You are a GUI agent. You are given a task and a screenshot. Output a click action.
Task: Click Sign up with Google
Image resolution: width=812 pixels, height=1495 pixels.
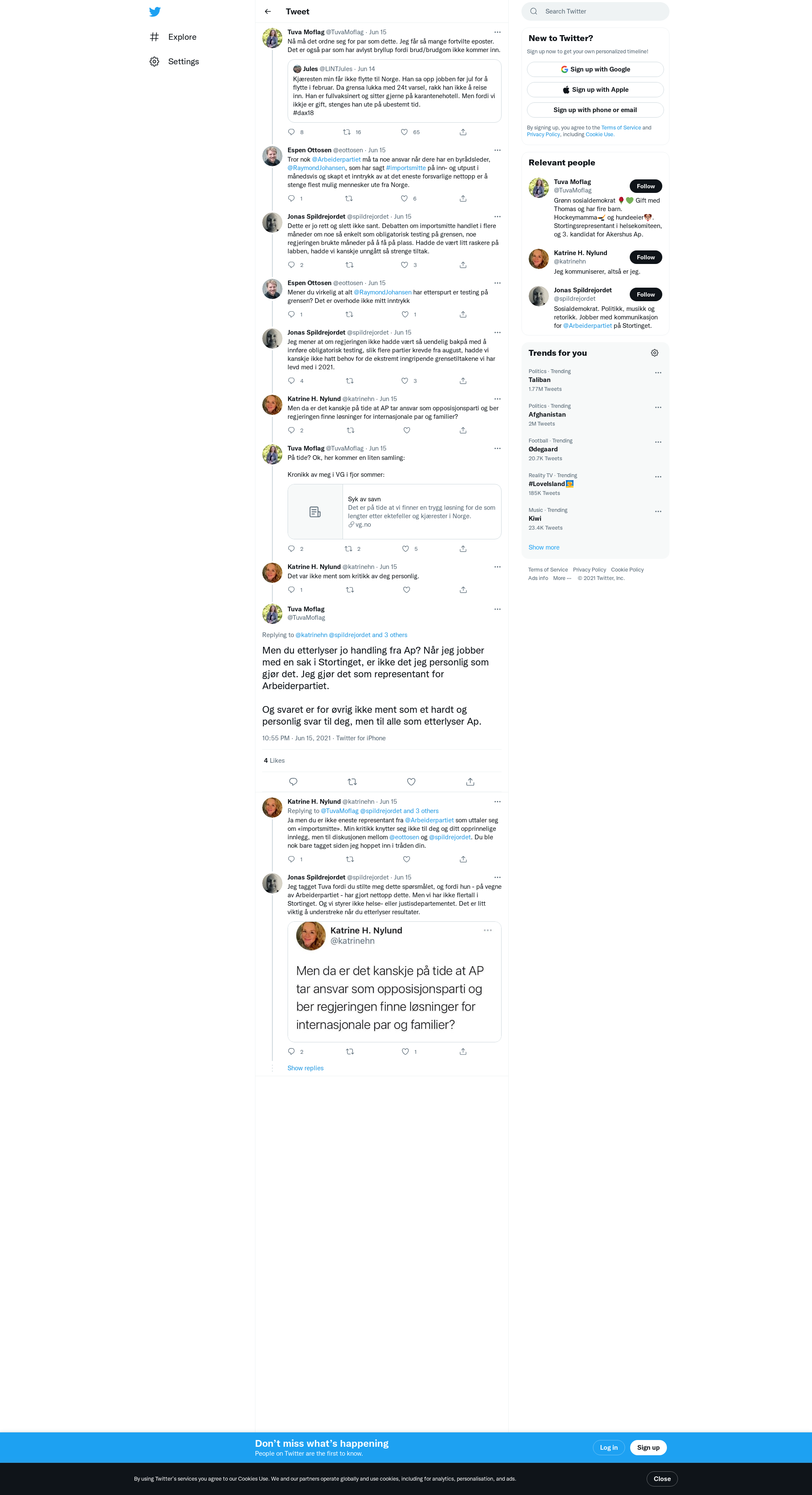pos(595,69)
